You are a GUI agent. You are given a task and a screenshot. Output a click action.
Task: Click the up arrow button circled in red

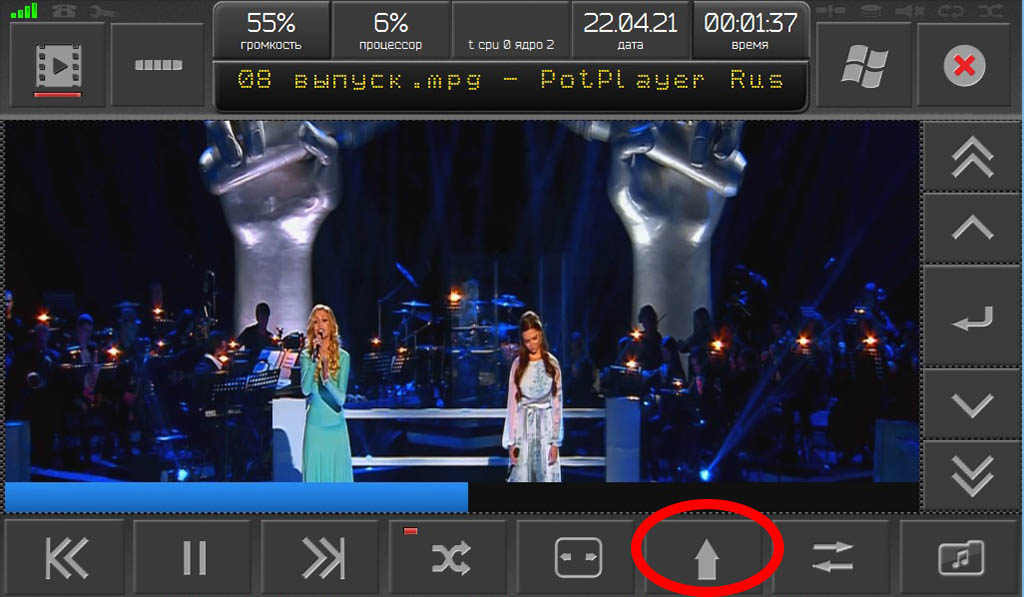click(707, 558)
